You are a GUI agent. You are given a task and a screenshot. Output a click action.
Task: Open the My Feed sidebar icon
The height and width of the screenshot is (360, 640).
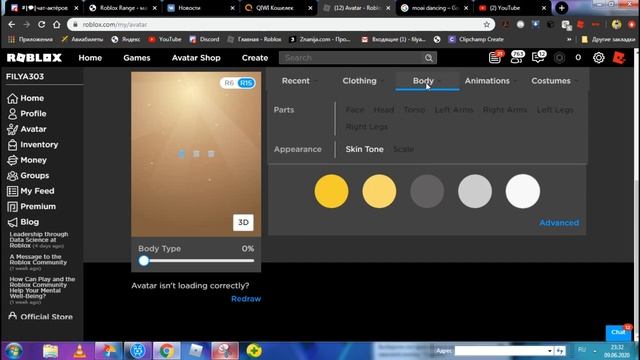12,191
